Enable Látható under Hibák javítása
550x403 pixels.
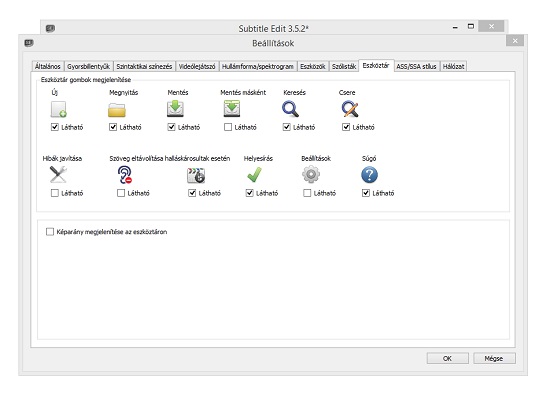pos(55,193)
